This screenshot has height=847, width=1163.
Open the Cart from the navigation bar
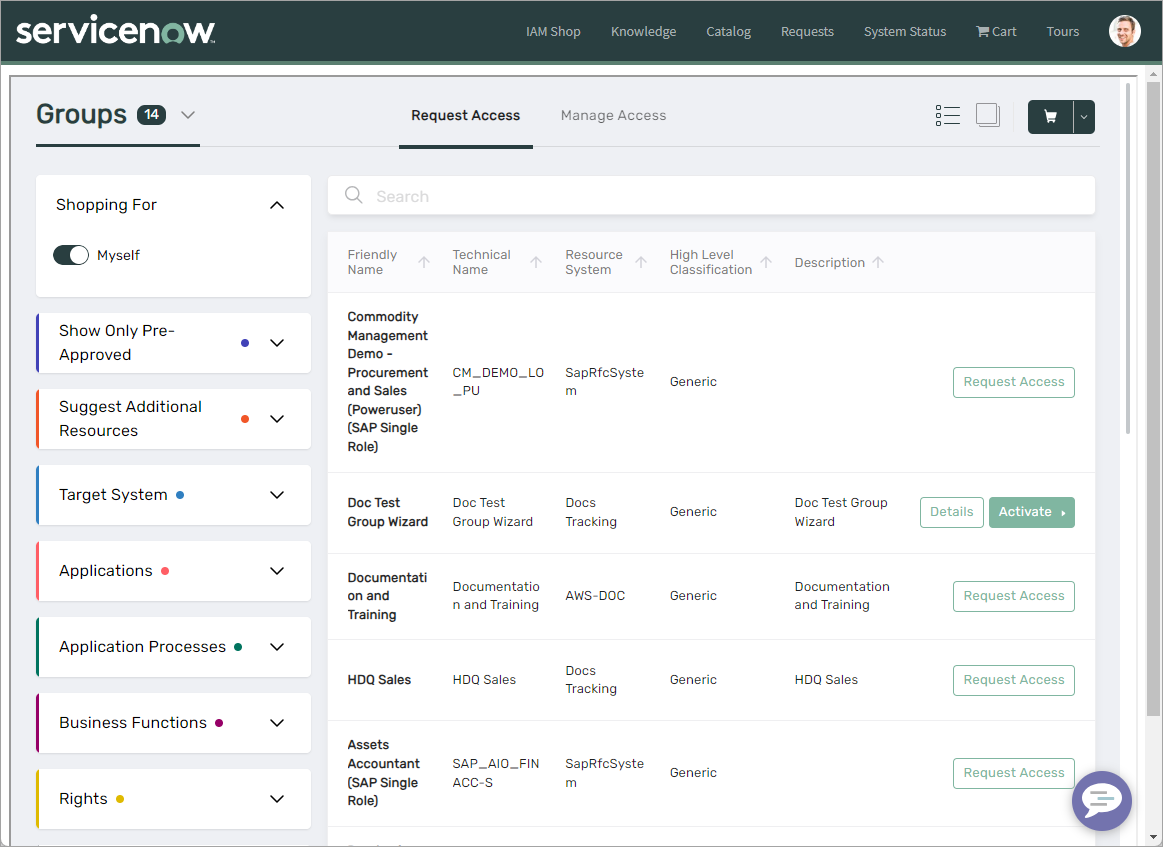[x=996, y=31]
